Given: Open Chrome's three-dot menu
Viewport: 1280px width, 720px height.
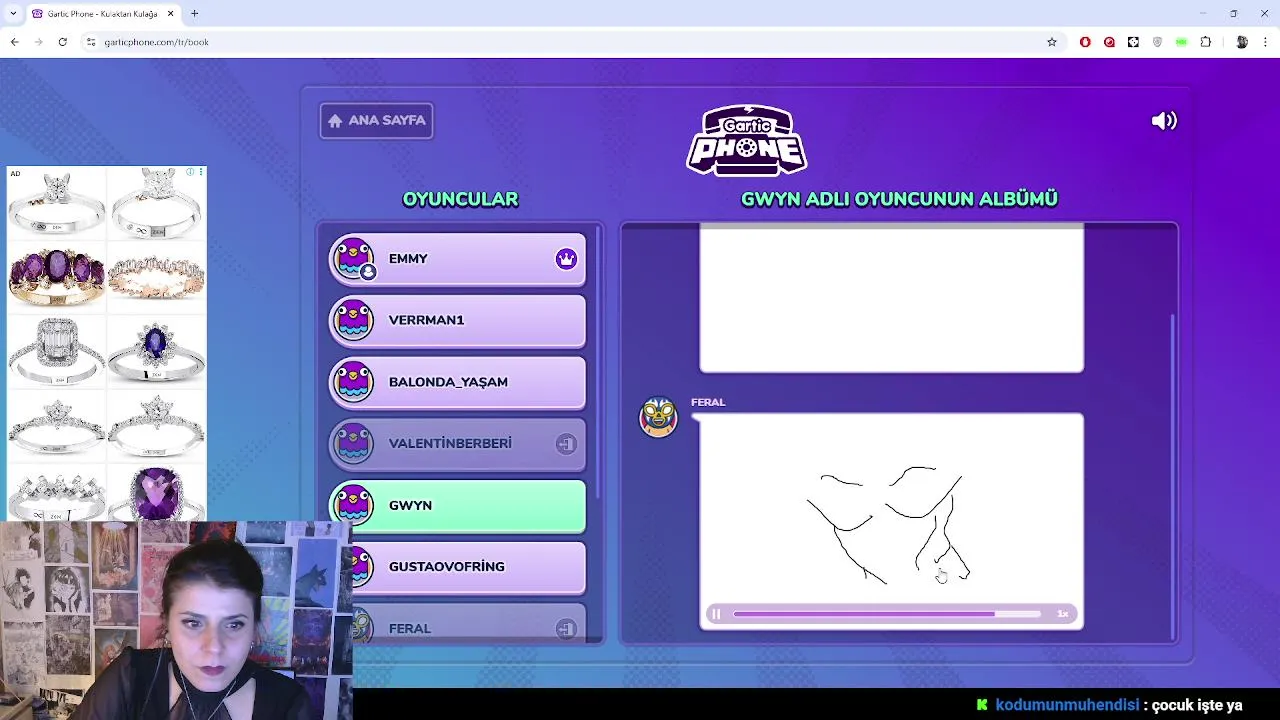Looking at the screenshot, I should pos(1266,42).
